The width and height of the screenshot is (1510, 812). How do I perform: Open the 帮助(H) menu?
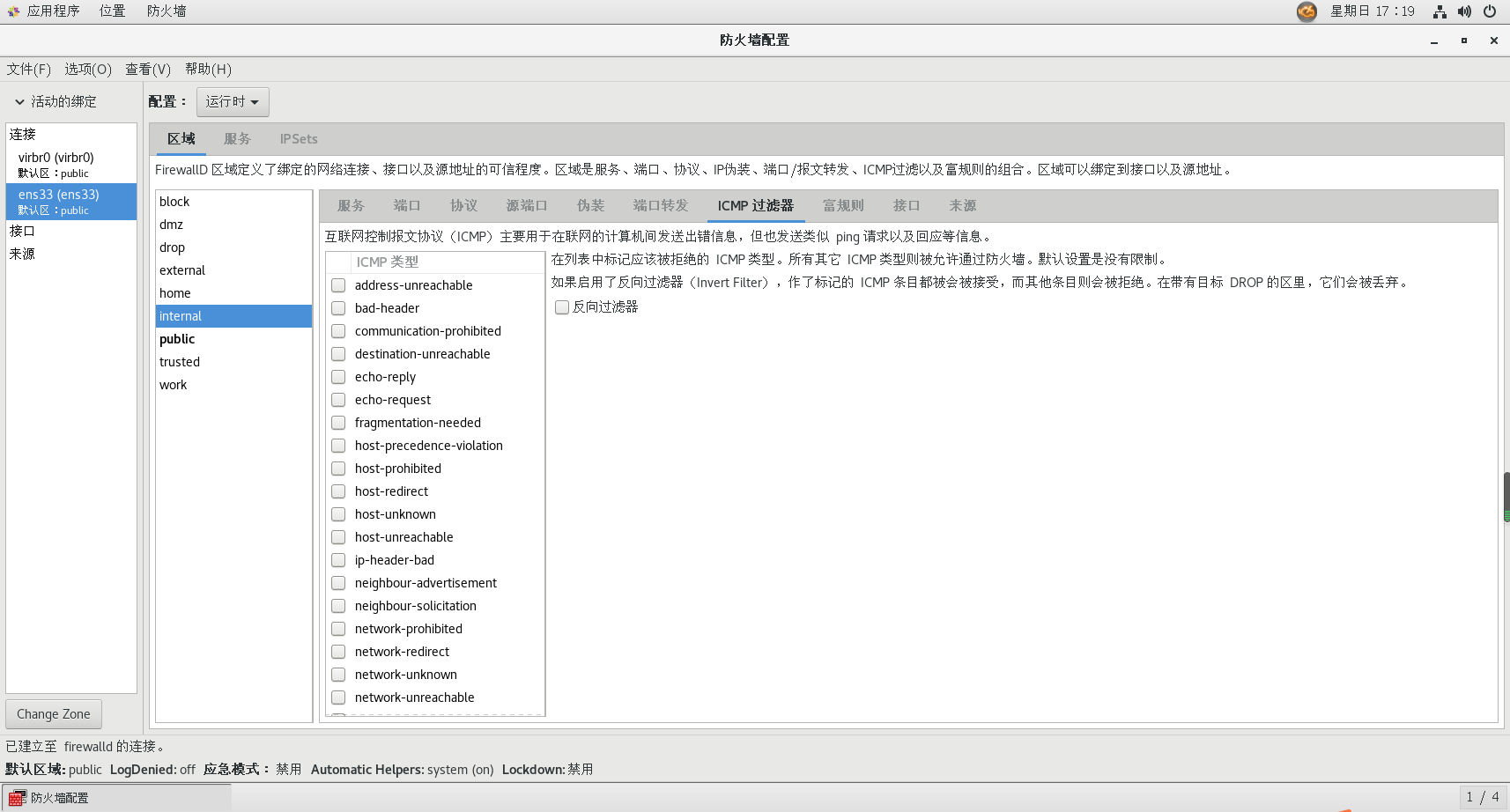[x=209, y=70]
